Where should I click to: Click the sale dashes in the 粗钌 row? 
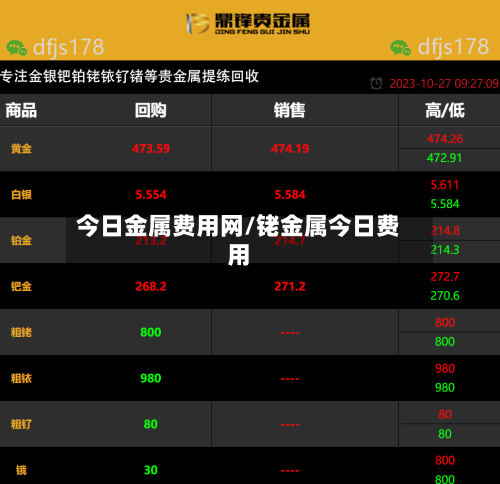pos(290,425)
